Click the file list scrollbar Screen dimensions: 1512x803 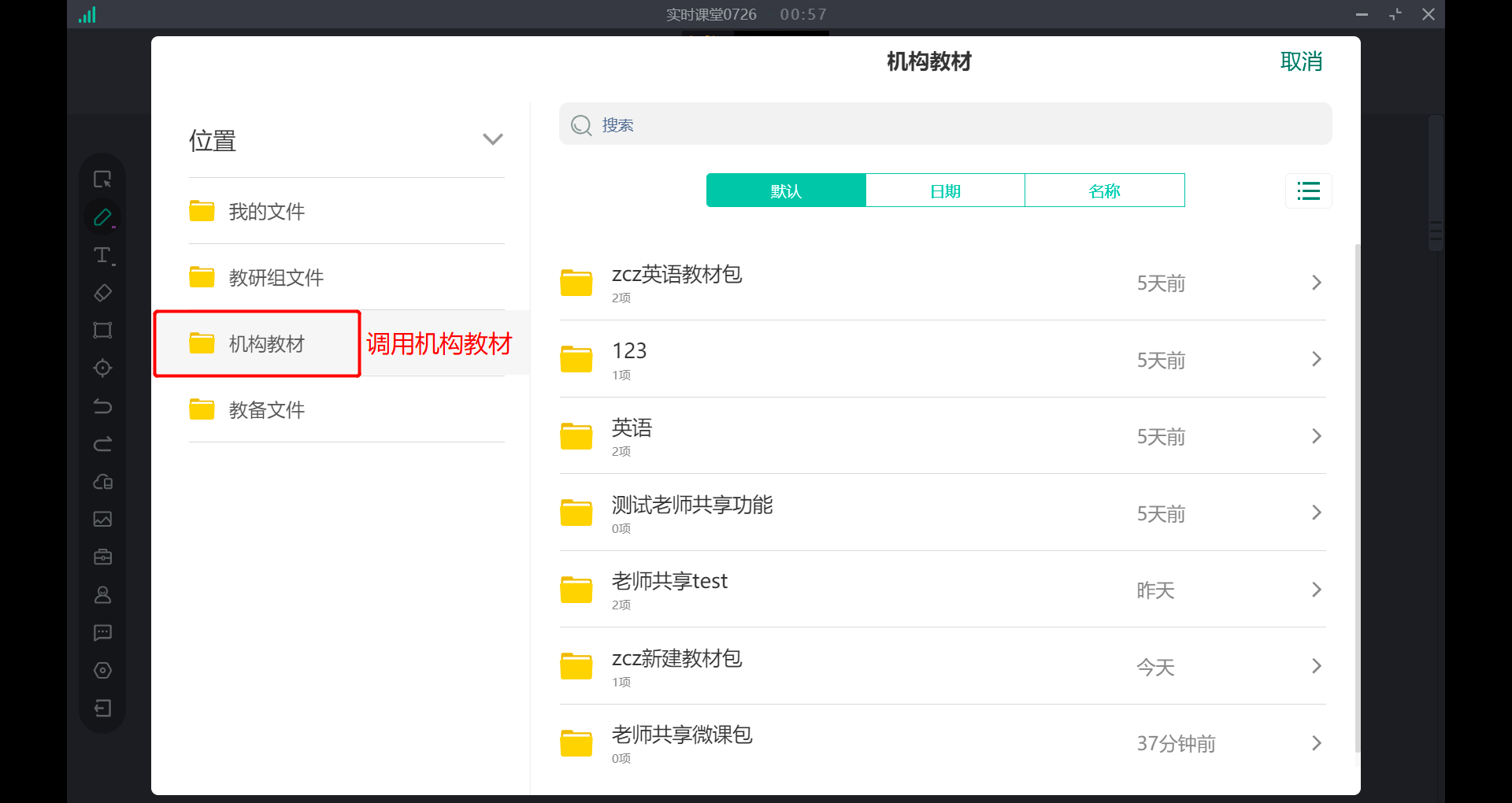(1358, 498)
